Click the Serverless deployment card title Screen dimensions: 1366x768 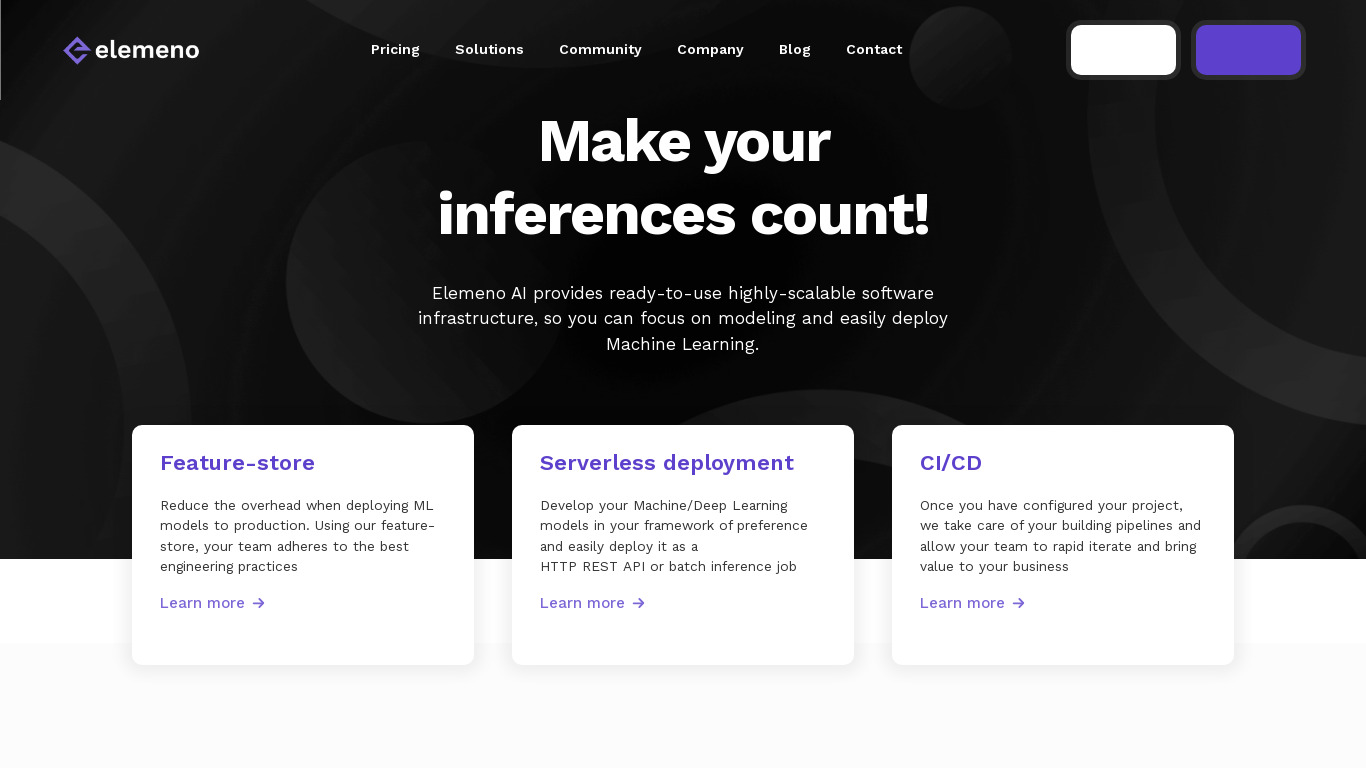click(x=667, y=463)
